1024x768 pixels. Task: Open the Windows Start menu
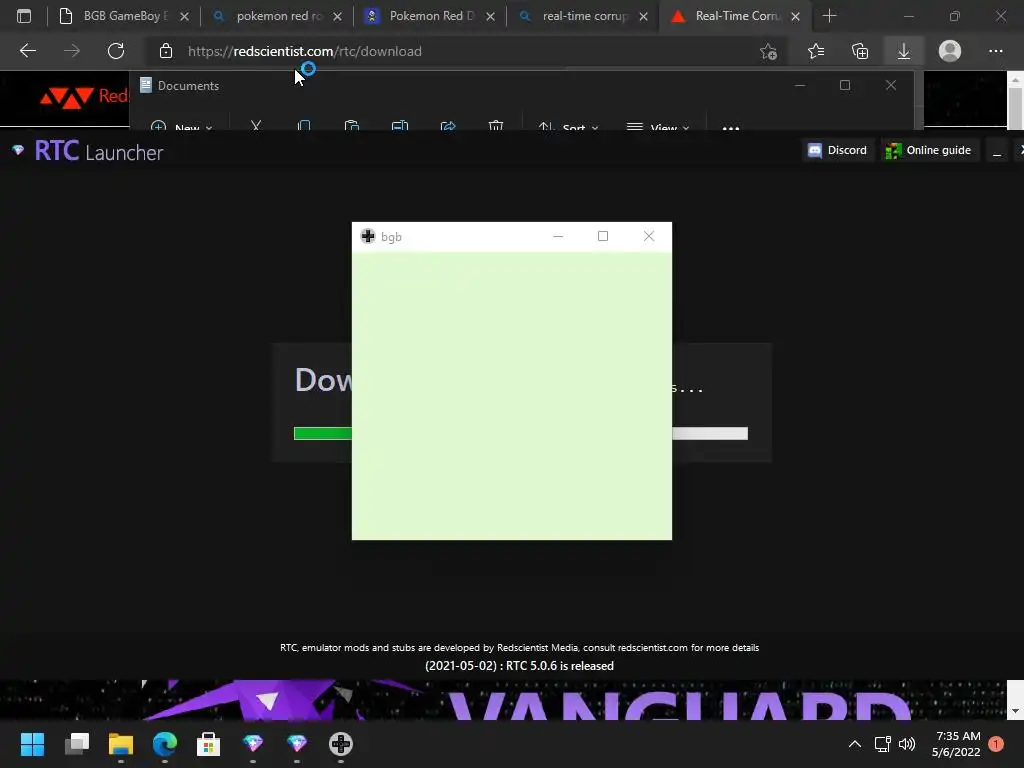(33, 744)
